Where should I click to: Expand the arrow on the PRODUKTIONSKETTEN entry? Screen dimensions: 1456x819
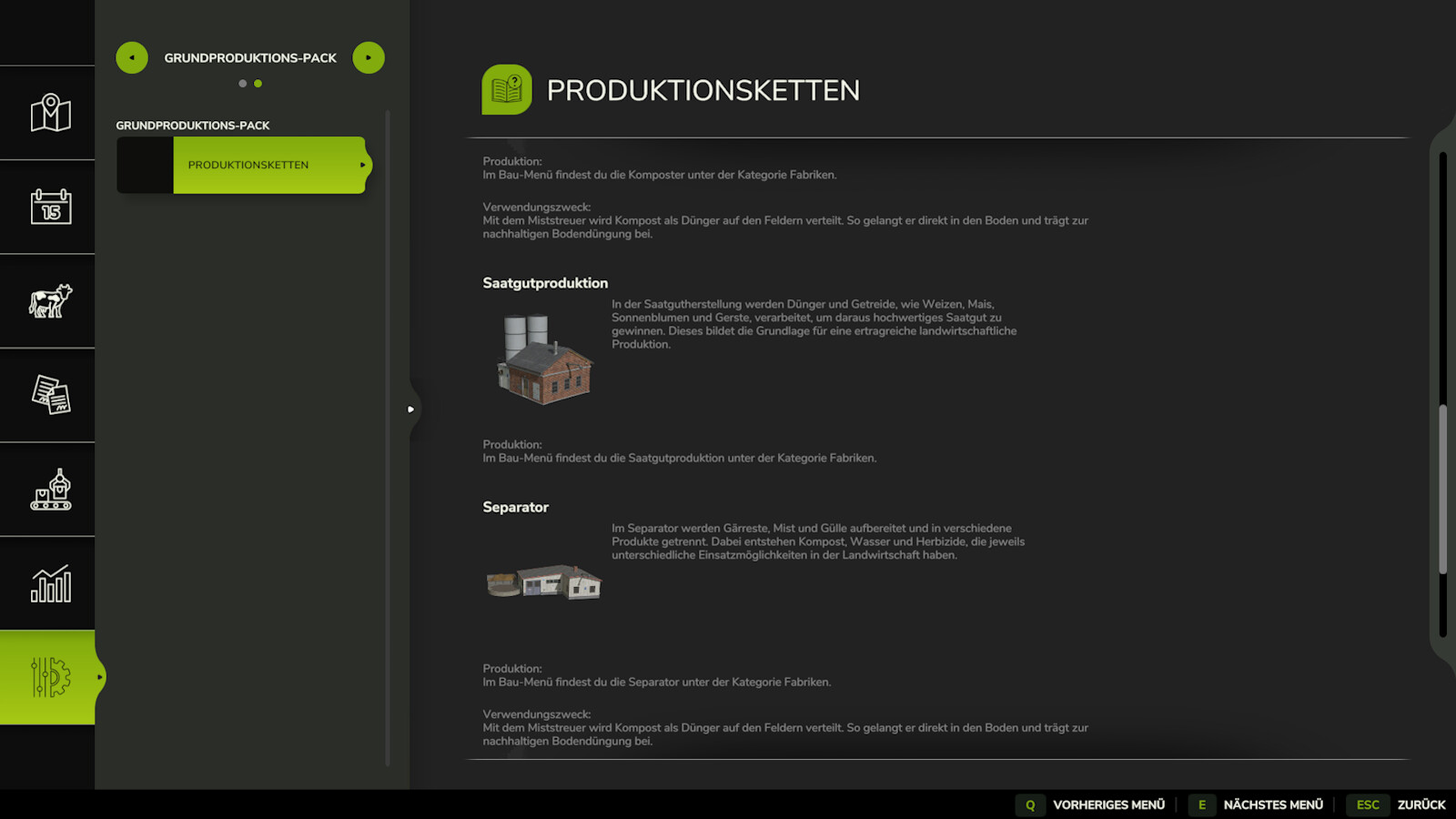pos(362,165)
